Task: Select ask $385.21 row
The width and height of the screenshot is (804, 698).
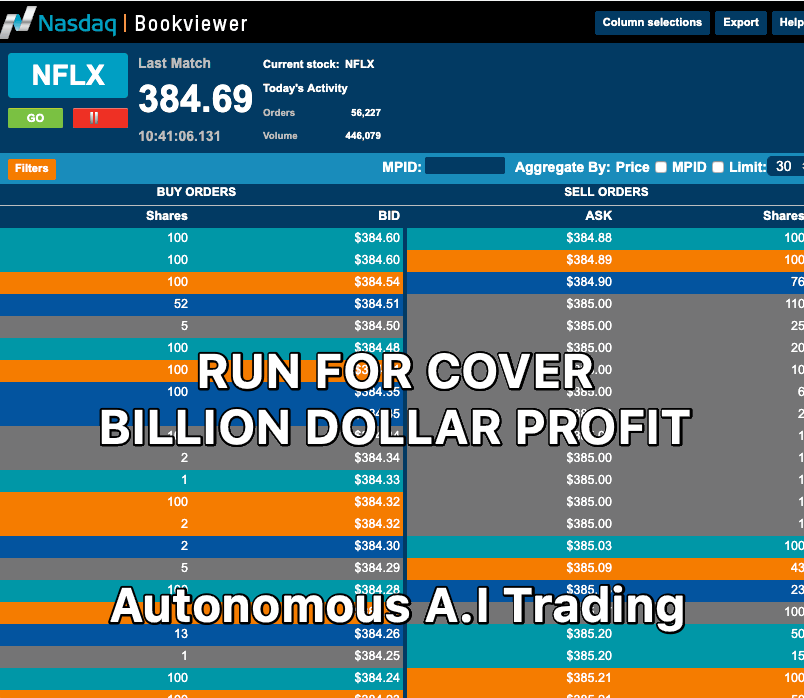Action: 606,679
